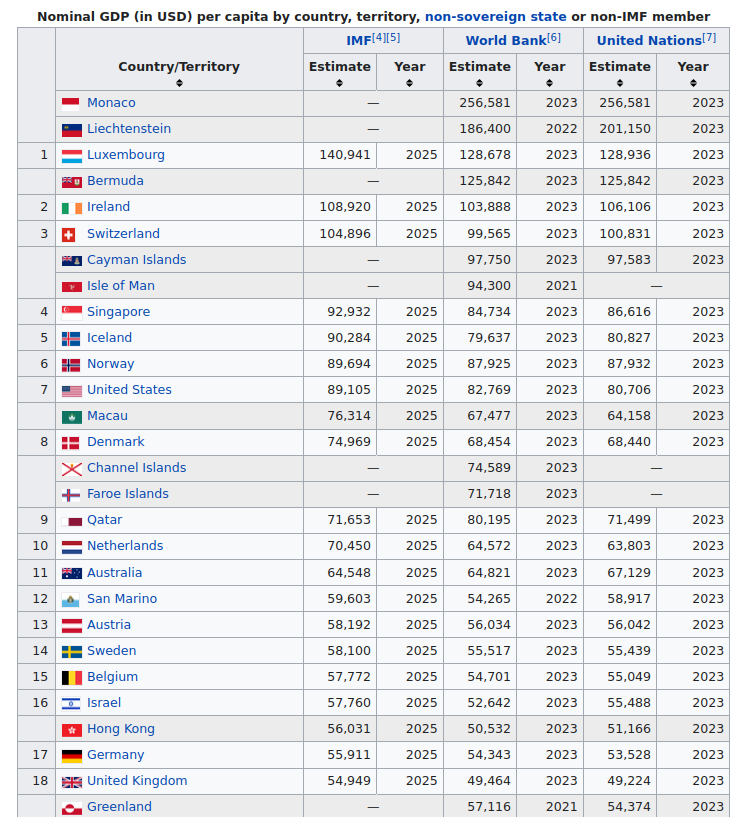The image size is (737, 817).
Task: Click the Channel Islands flag icon
Action: (x=71, y=469)
